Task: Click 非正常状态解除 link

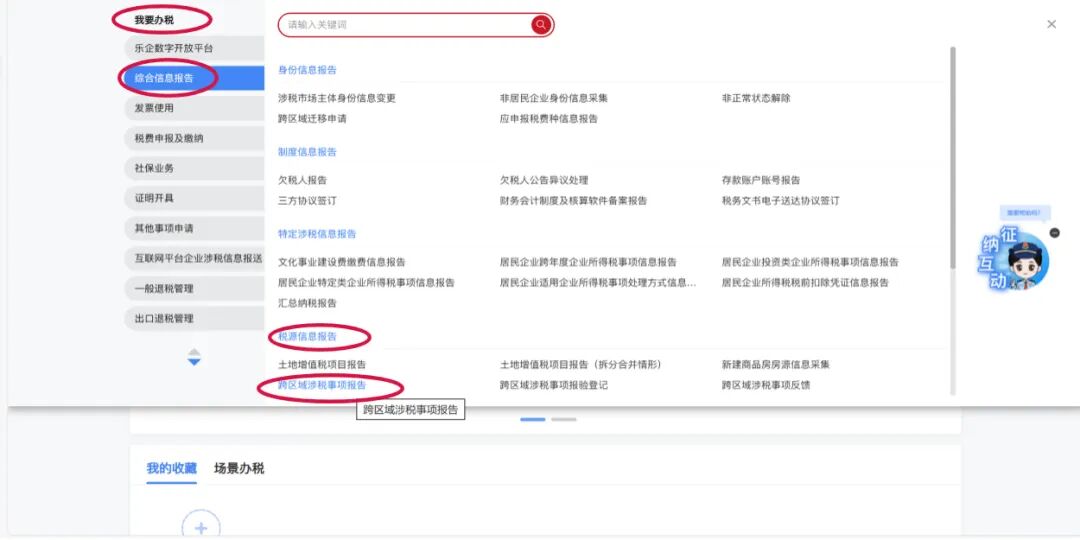Action: pos(756,98)
